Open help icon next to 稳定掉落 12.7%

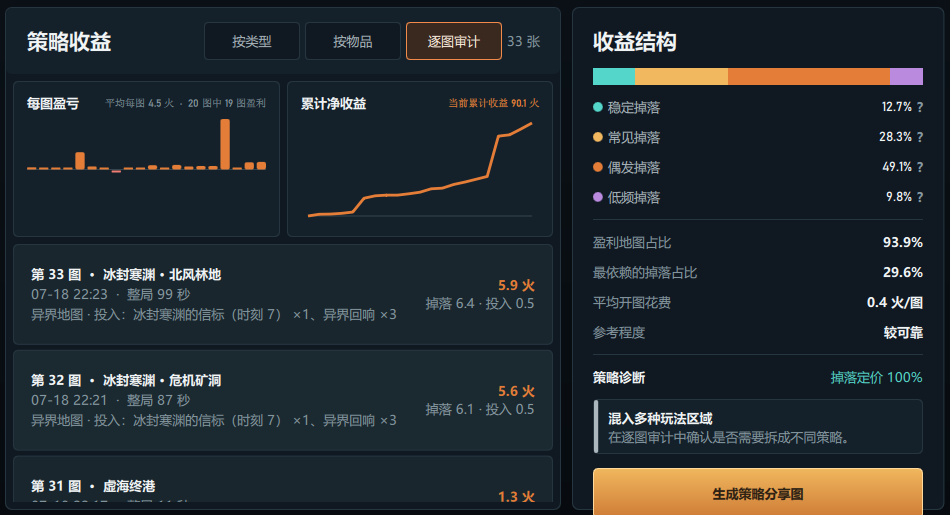[920, 107]
